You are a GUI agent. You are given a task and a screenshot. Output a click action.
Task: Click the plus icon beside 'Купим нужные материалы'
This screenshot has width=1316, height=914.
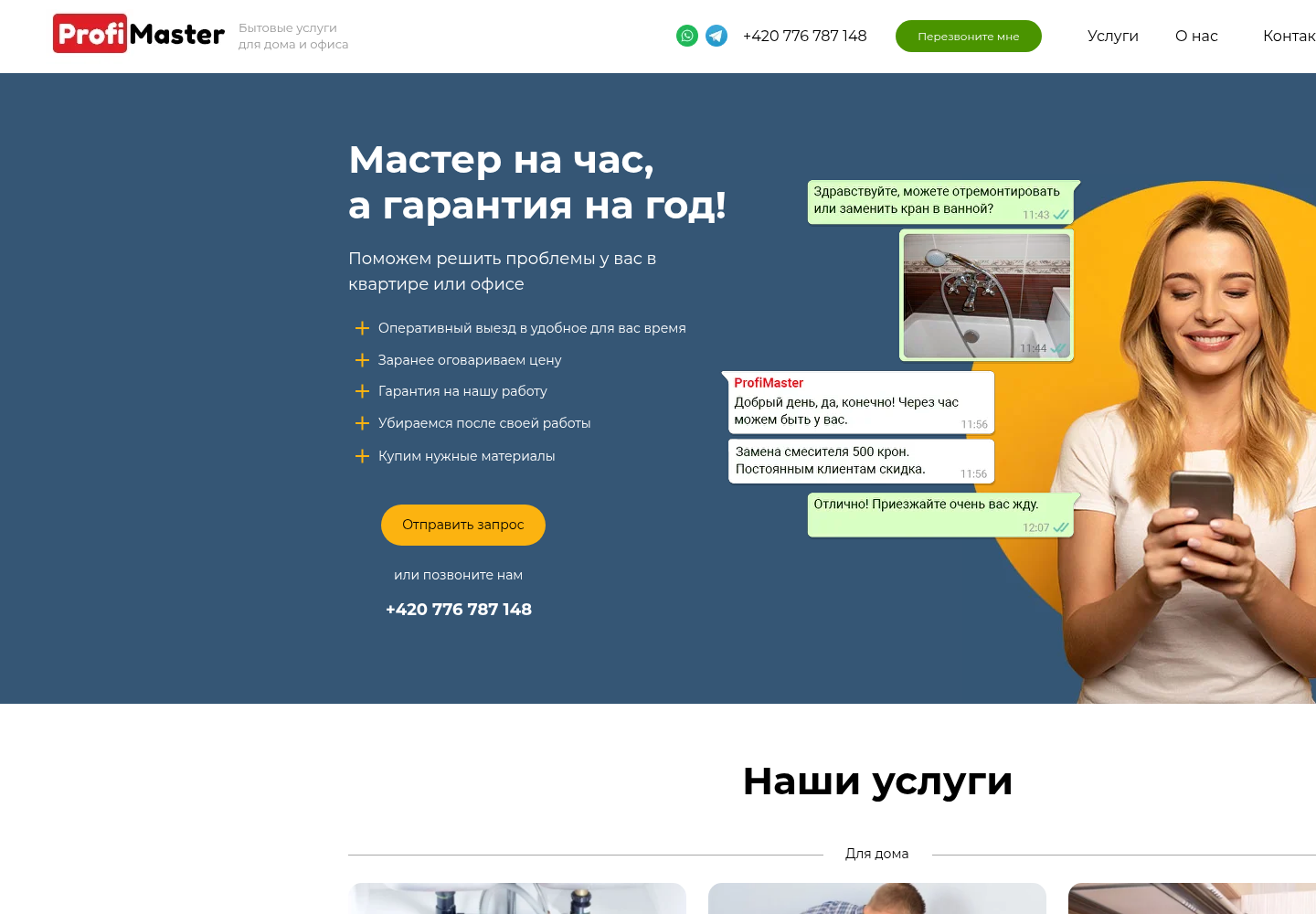[x=362, y=456]
